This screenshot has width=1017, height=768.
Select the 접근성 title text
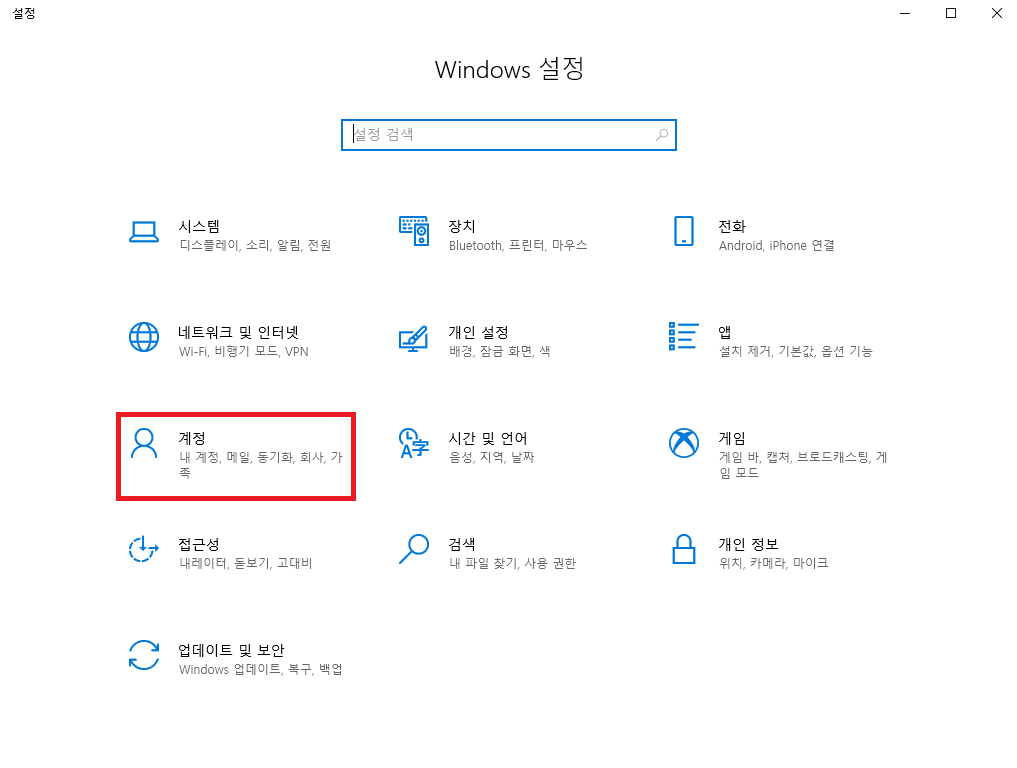(199, 544)
